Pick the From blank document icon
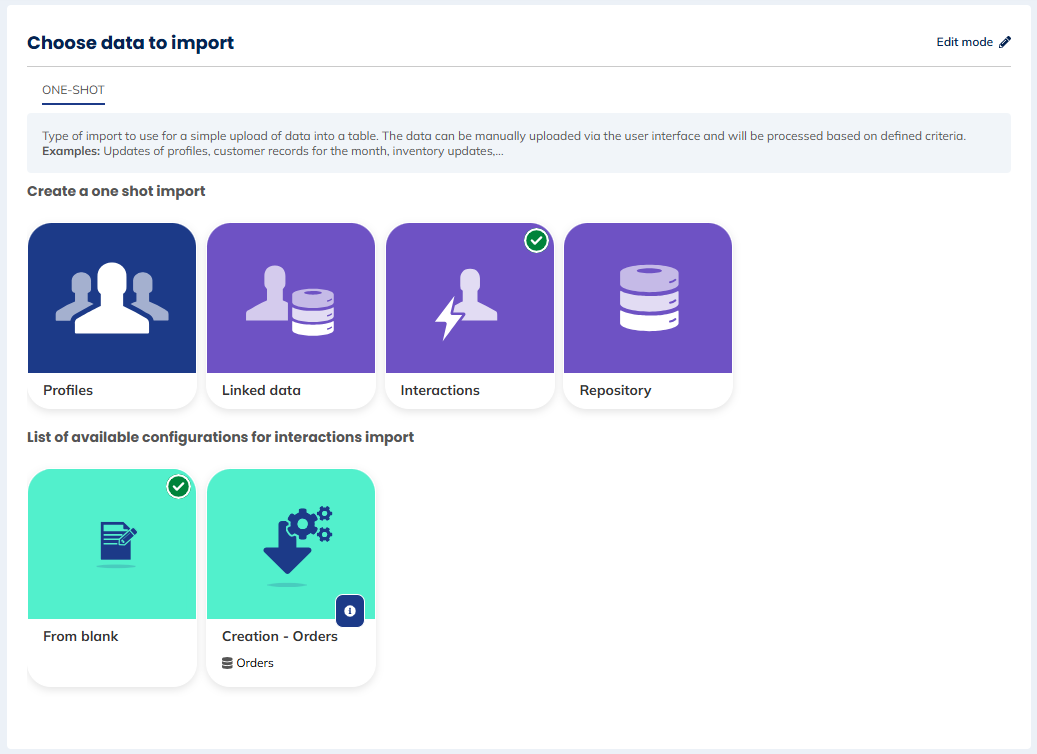The height and width of the screenshot is (754, 1037). click(x=118, y=543)
